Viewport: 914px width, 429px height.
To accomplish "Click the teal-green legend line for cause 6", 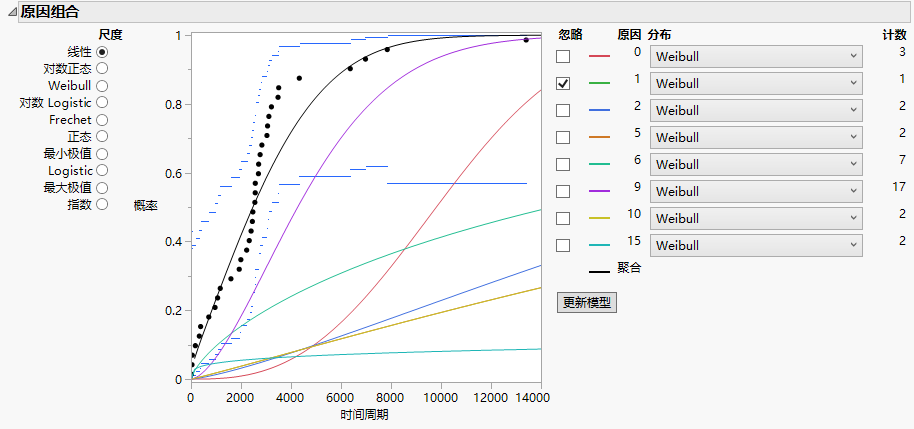I will coord(600,164).
